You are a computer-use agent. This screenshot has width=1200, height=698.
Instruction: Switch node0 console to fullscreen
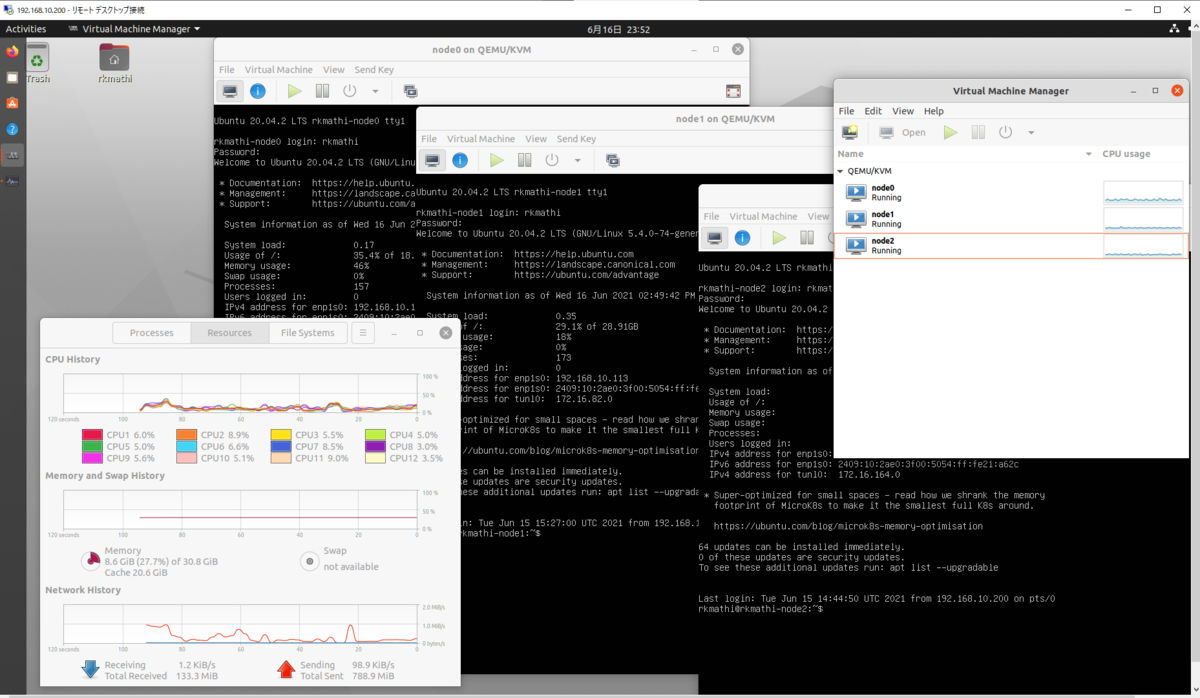(733, 91)
